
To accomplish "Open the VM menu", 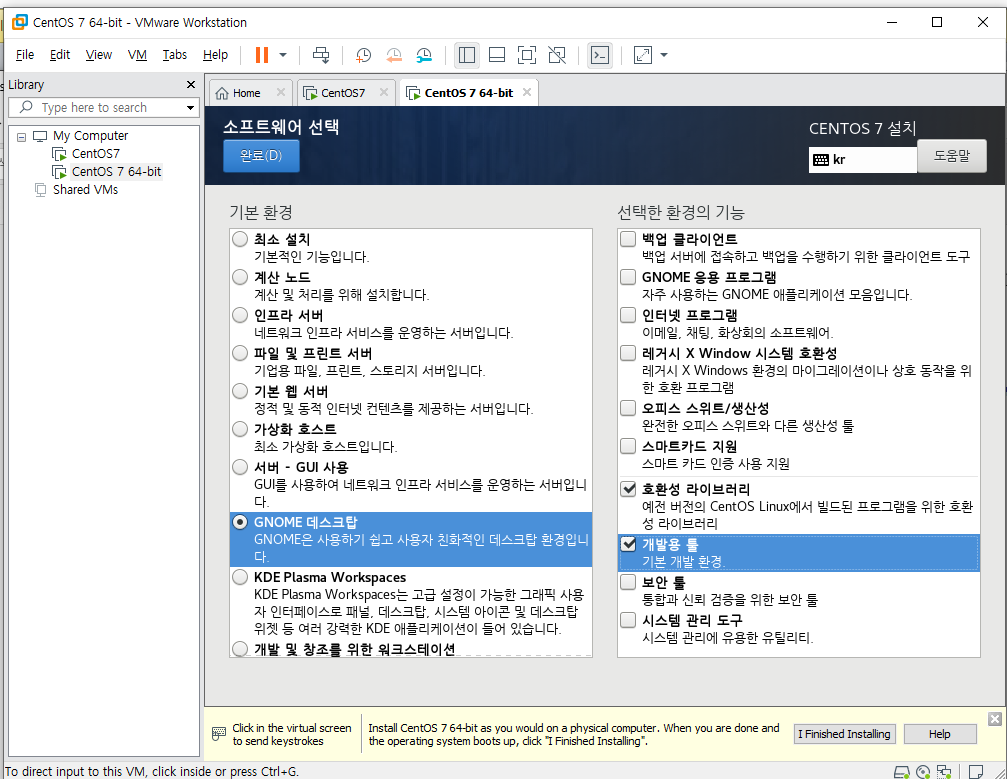I will tap(137, 55).
